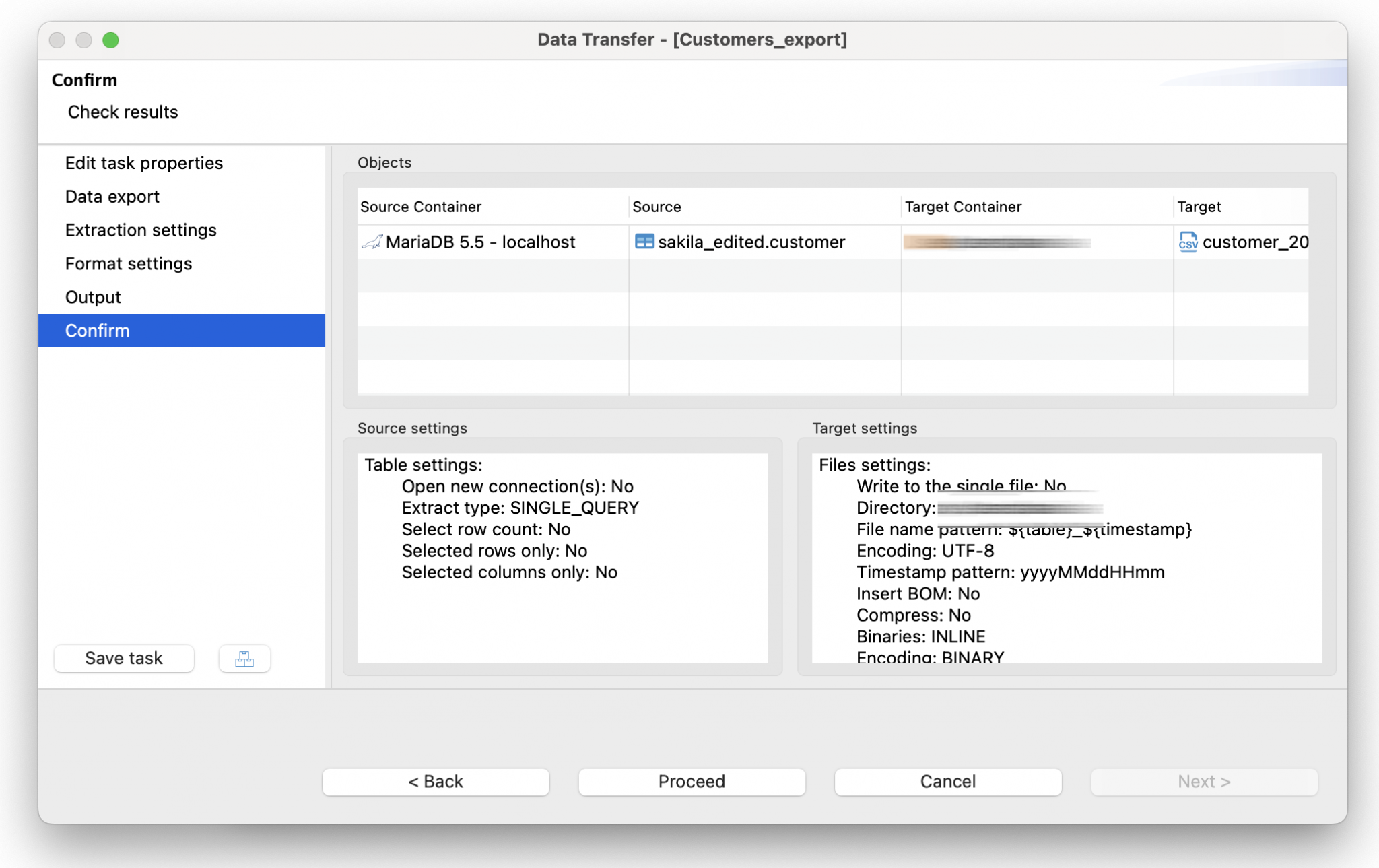
Task: Sort by the Source Container column header
Action: (420, 207)
